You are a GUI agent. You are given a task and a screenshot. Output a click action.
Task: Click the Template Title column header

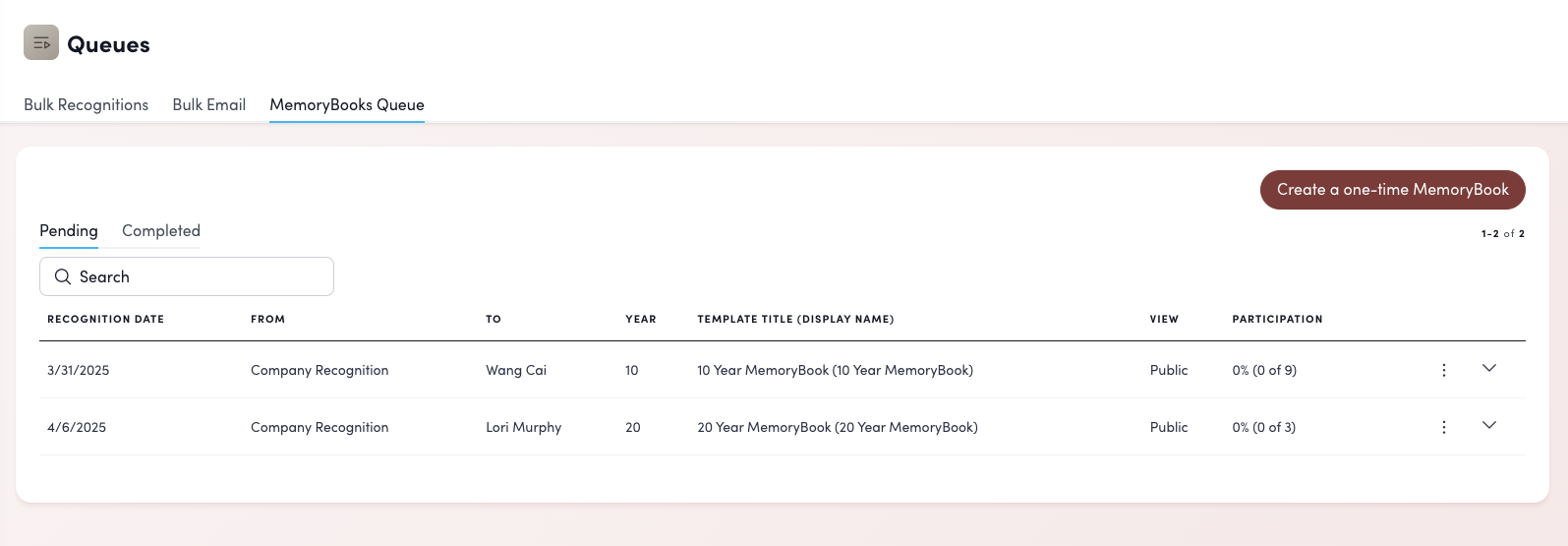point(795,320)
